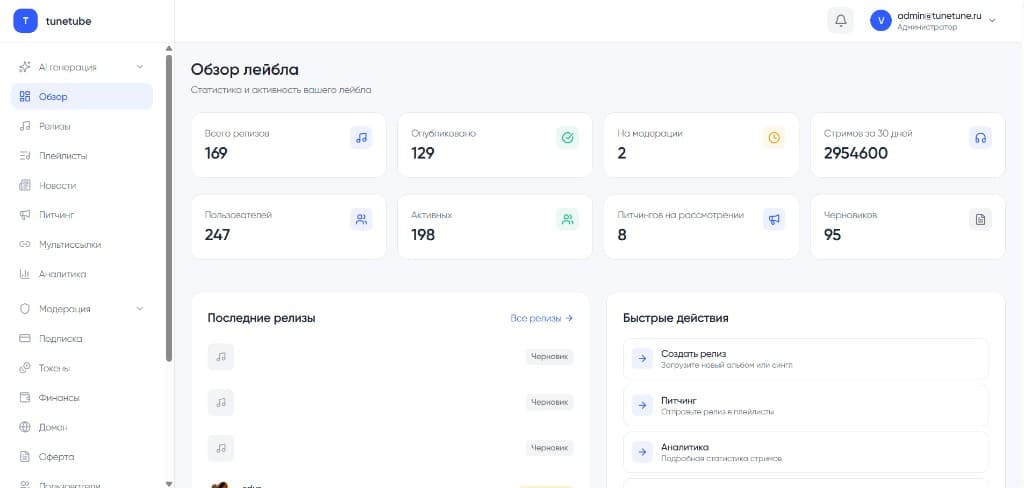Click the music note icon in Всего релизов card
Image resolution: width=1024 pixels, height=488 pixels.
361,138
